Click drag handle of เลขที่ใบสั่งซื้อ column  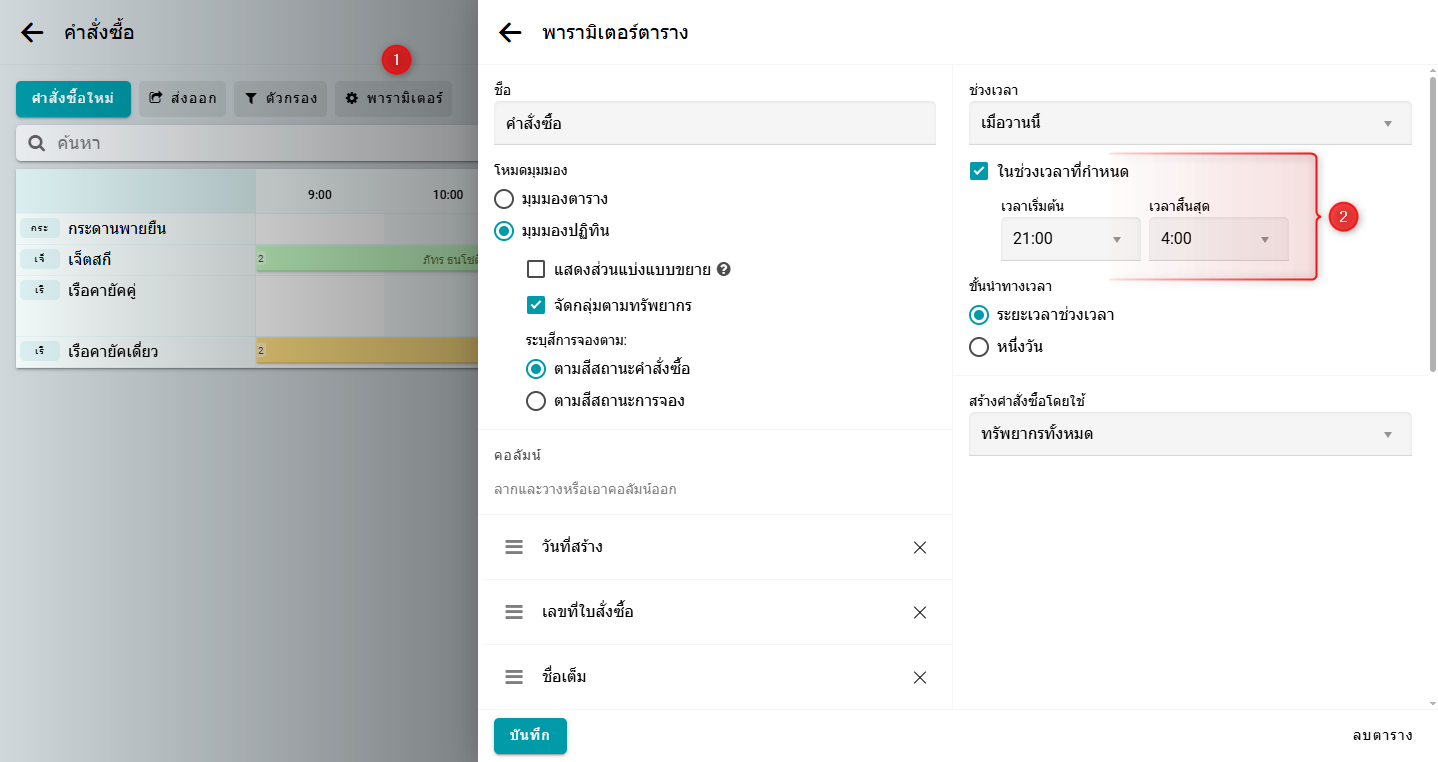(514, 612)
